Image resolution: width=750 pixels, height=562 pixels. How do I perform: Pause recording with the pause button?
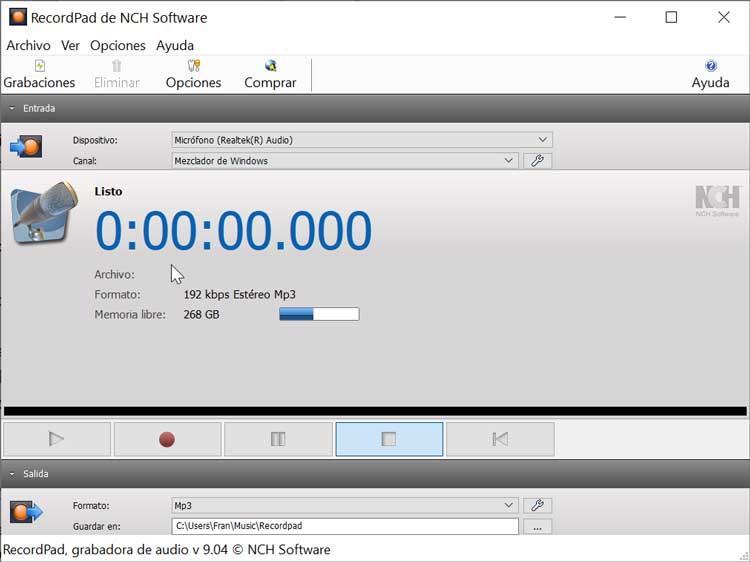[278, 439]
